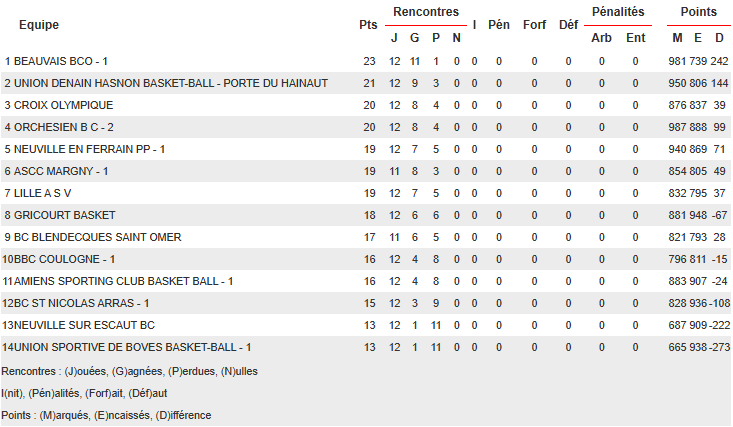Click the Pts column header
Image resolution: width=733 pixels, height=427 pixels.
[x=368, y=24]
